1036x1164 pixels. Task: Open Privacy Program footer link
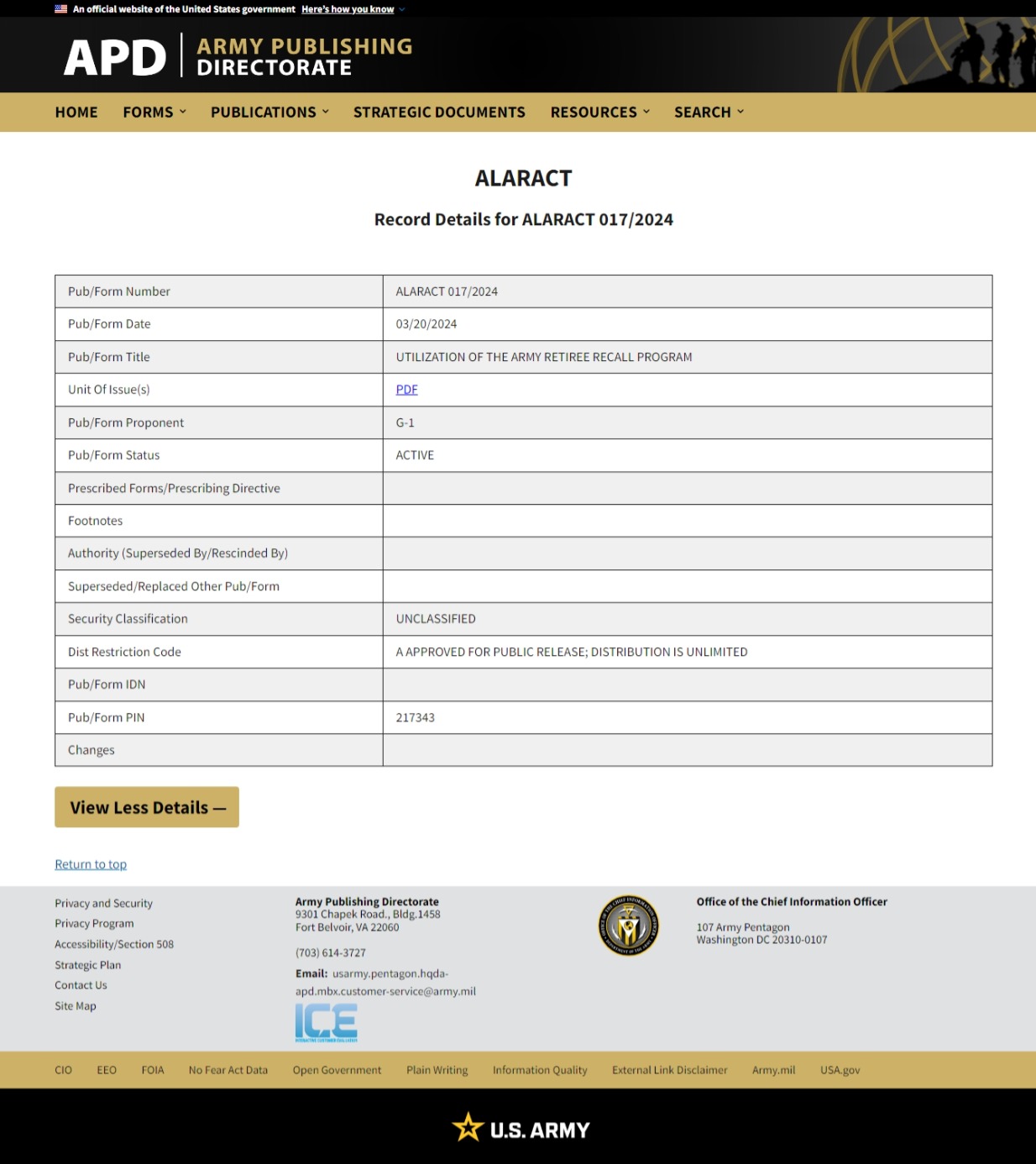pos(94,924)
